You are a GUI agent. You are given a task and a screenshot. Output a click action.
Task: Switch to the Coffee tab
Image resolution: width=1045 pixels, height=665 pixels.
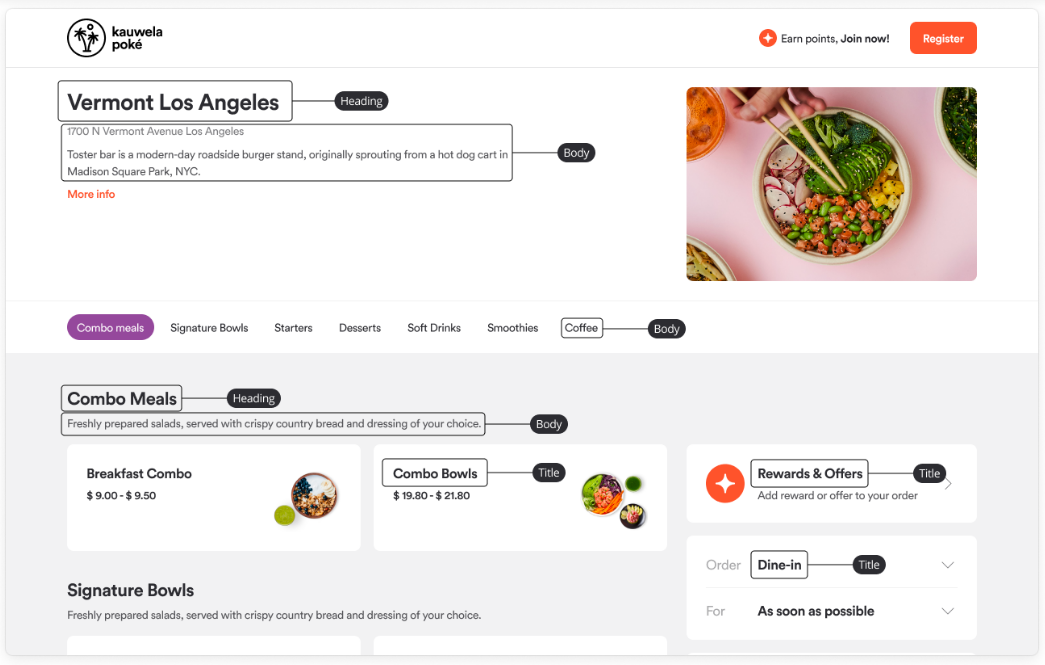(581, 328)
